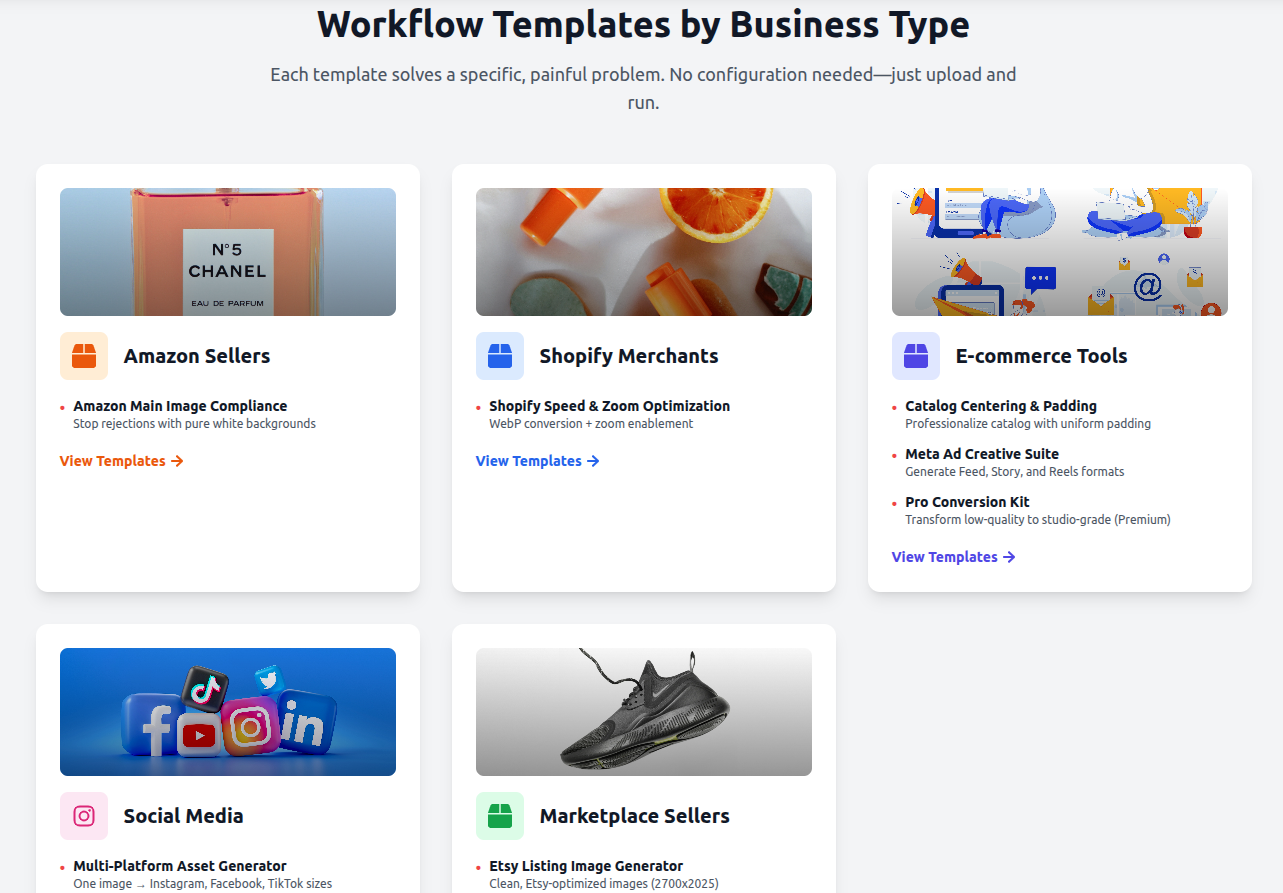
Task: Click Pro Conversion Kit item
Action: (967, 502)
